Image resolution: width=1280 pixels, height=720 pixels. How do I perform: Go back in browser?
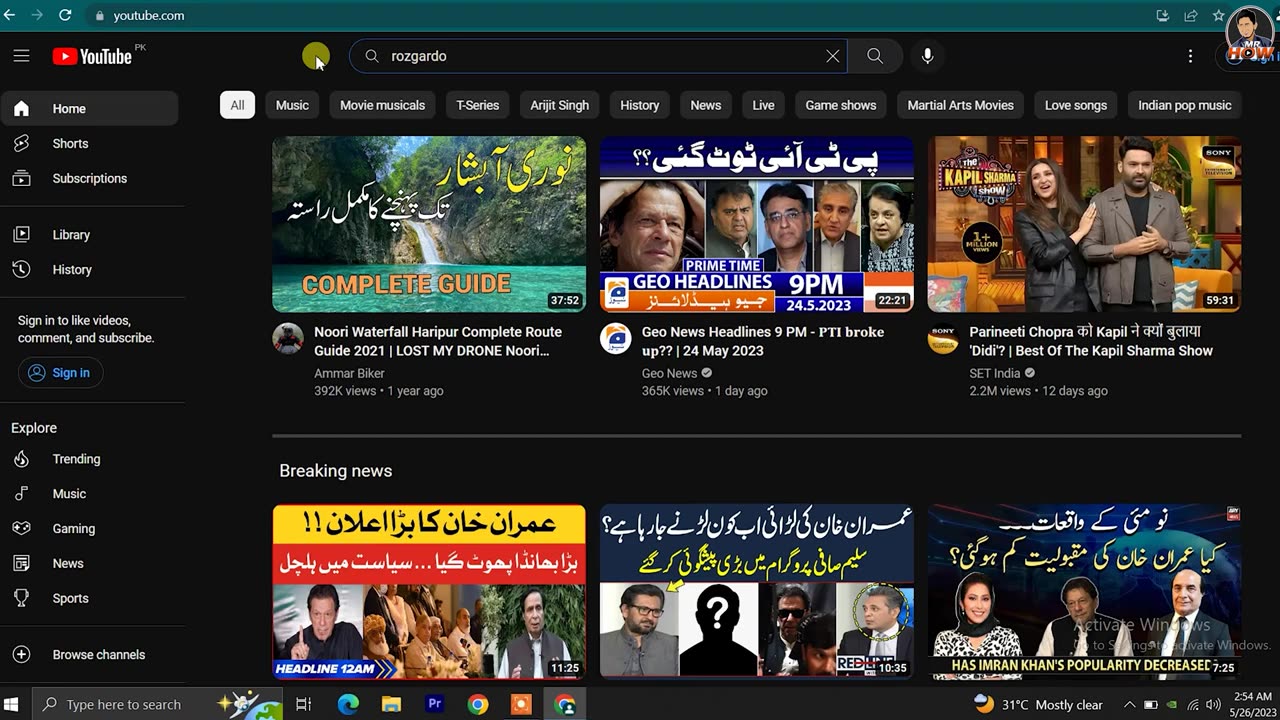(10, 15)
